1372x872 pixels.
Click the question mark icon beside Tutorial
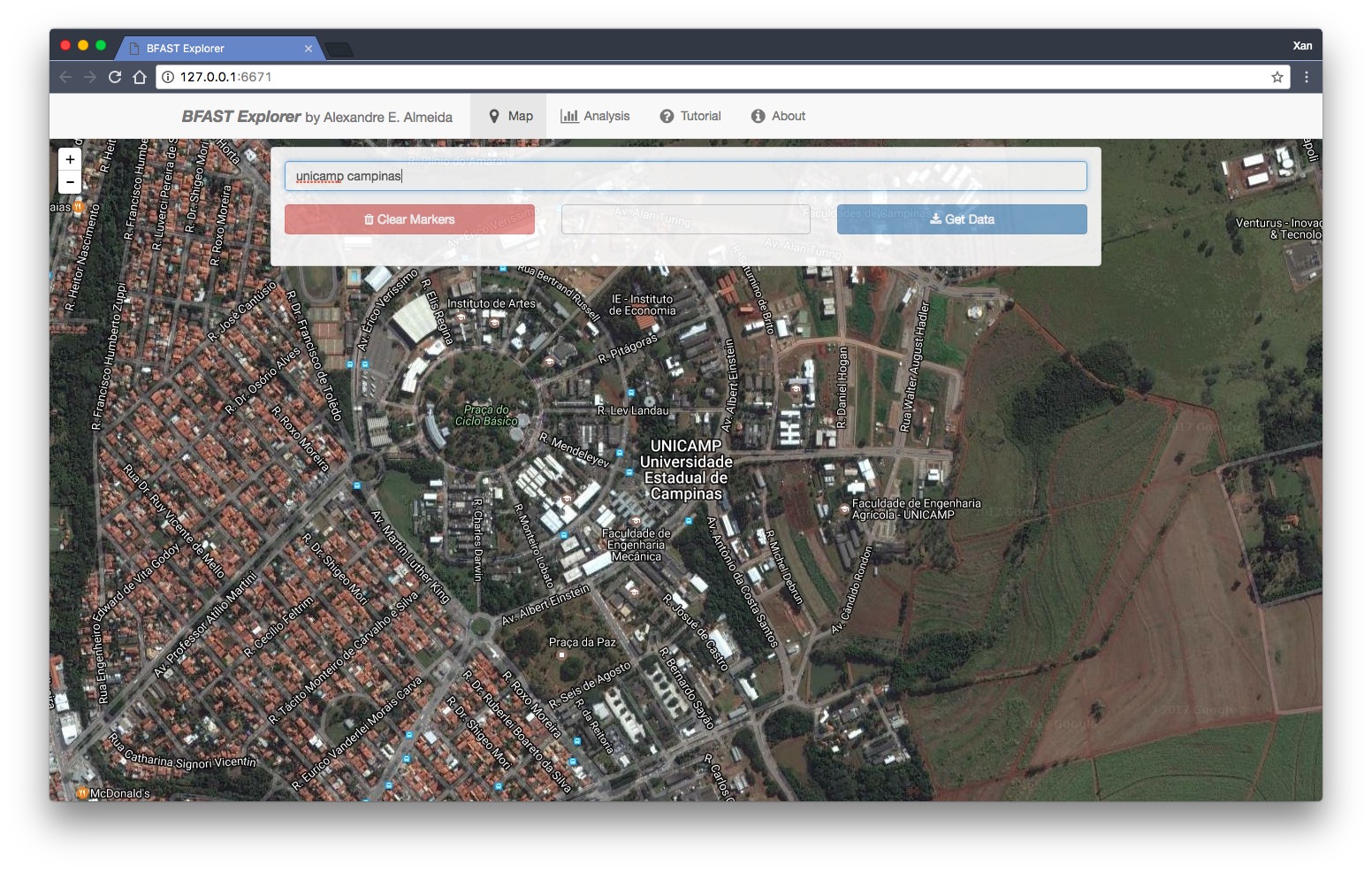click(x=667, y=116)
